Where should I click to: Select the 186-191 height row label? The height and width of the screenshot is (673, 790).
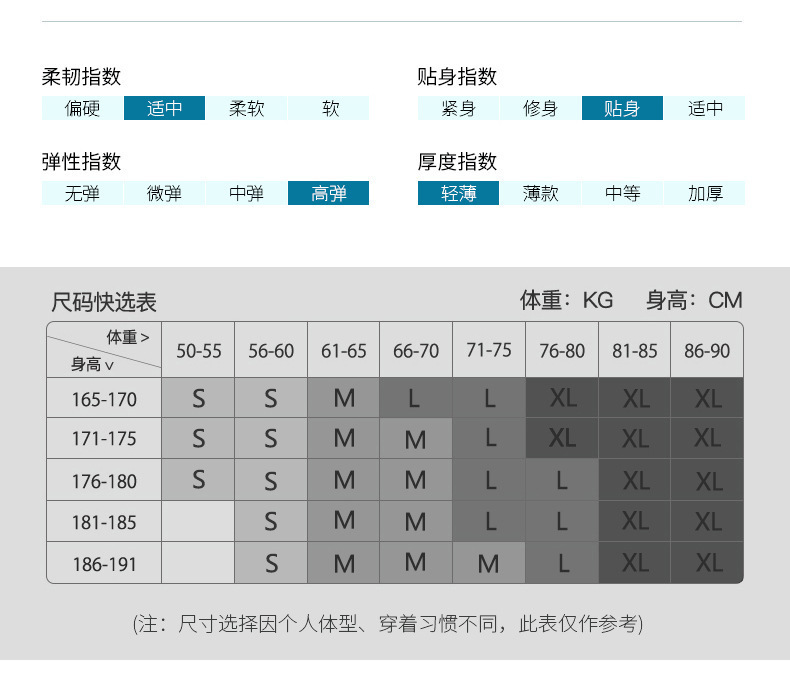click(x=104, y=563)
